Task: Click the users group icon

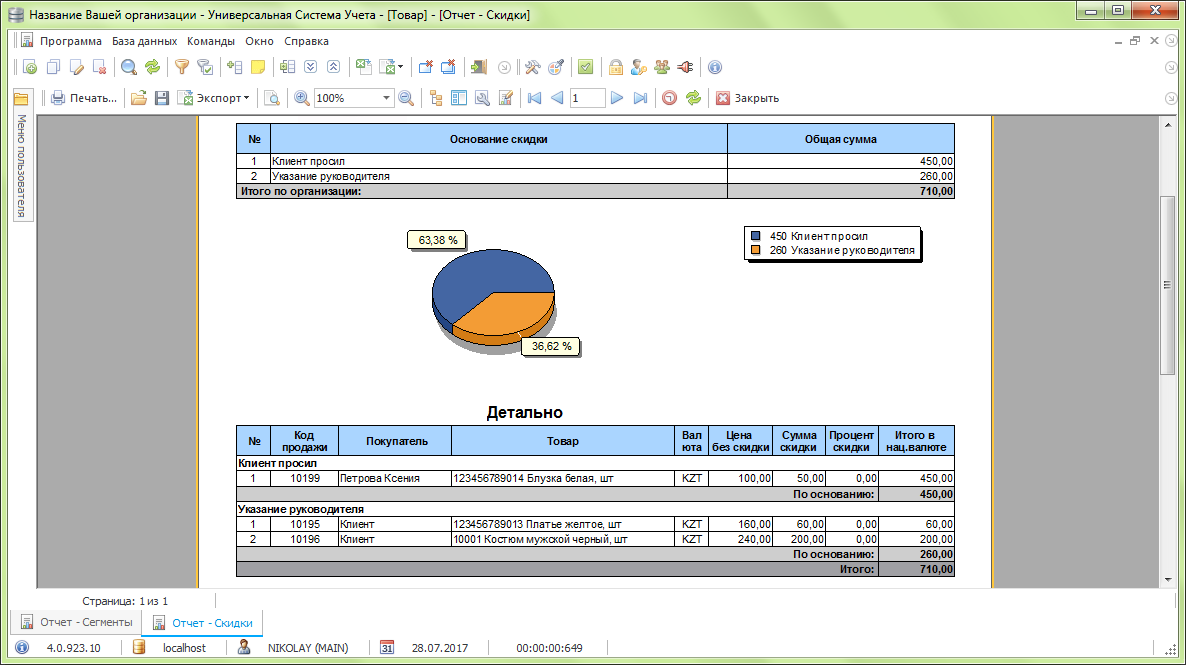Action: pos(662,67)
